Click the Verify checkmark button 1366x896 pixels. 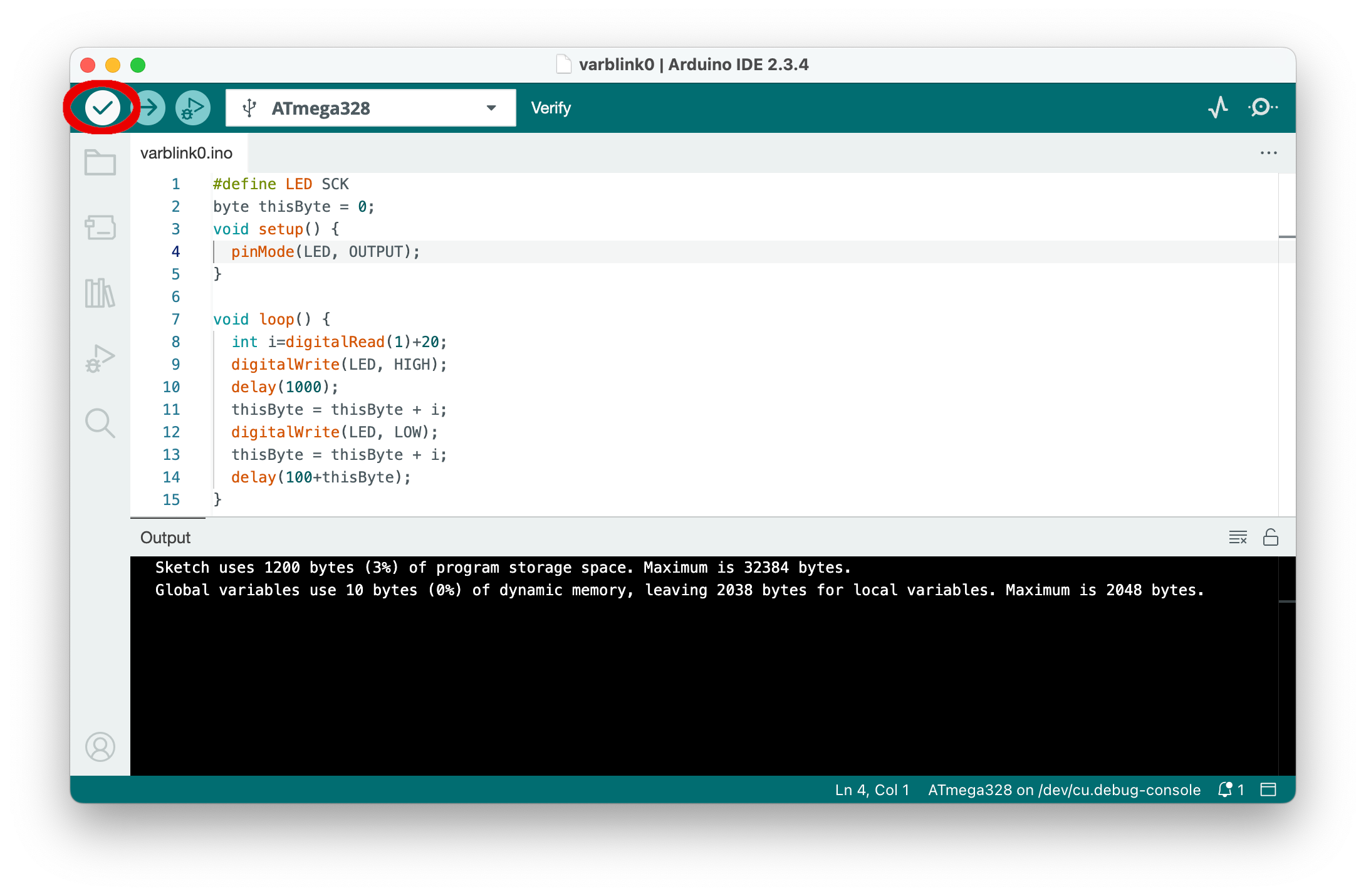pos(103,108)
